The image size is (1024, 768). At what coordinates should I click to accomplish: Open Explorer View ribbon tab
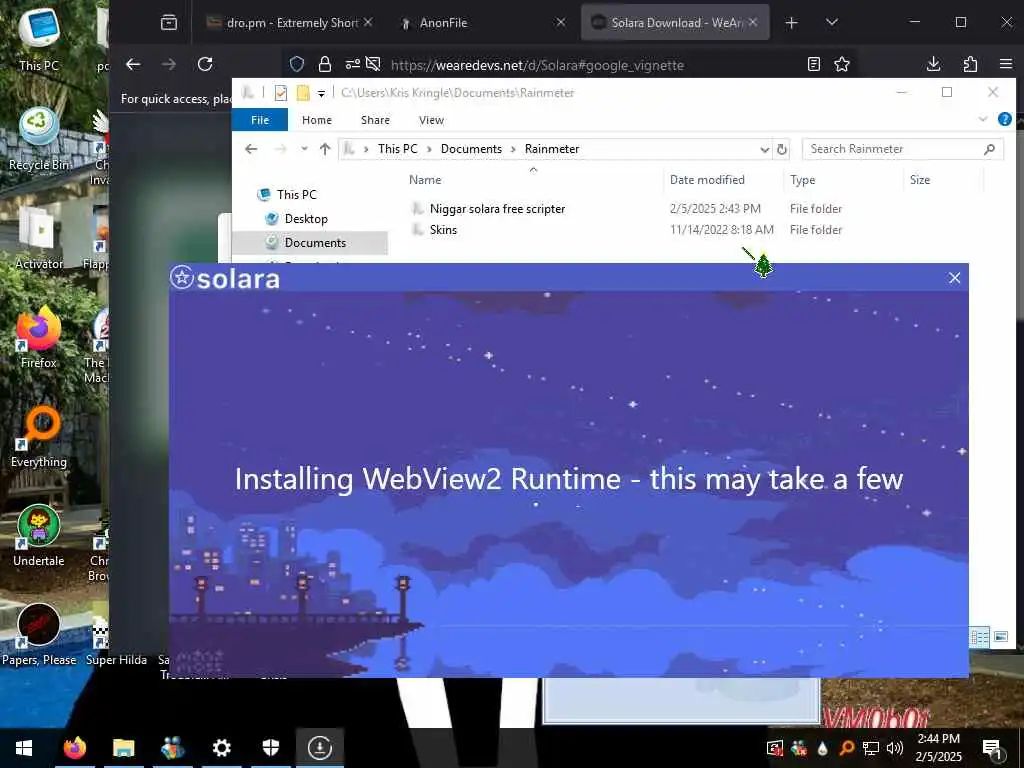pyautogui.click(x=431, y=120)
